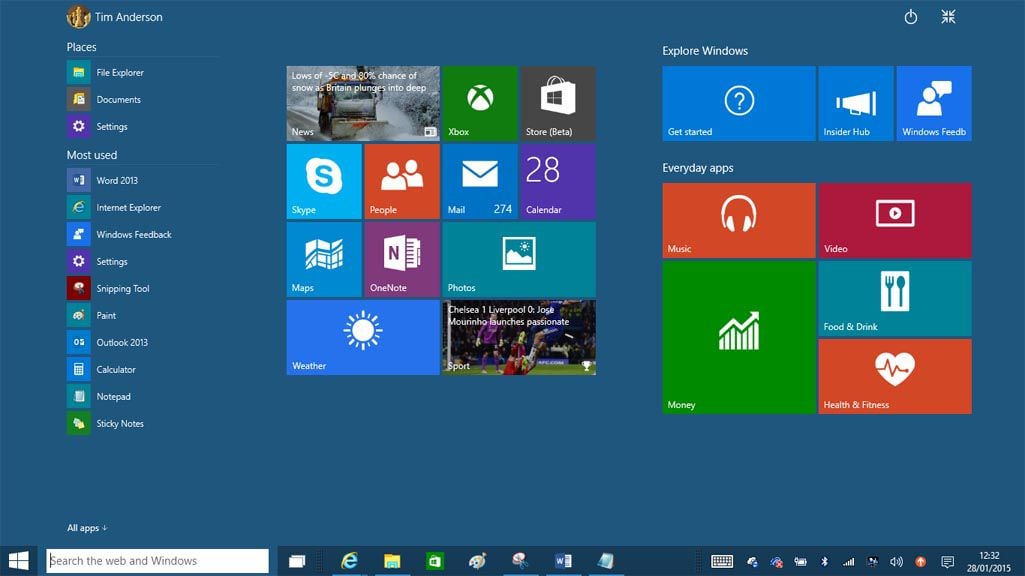The height and width of the screenshot is (576, 1025).
Task: Open the Photos tile
Action: 519,260
